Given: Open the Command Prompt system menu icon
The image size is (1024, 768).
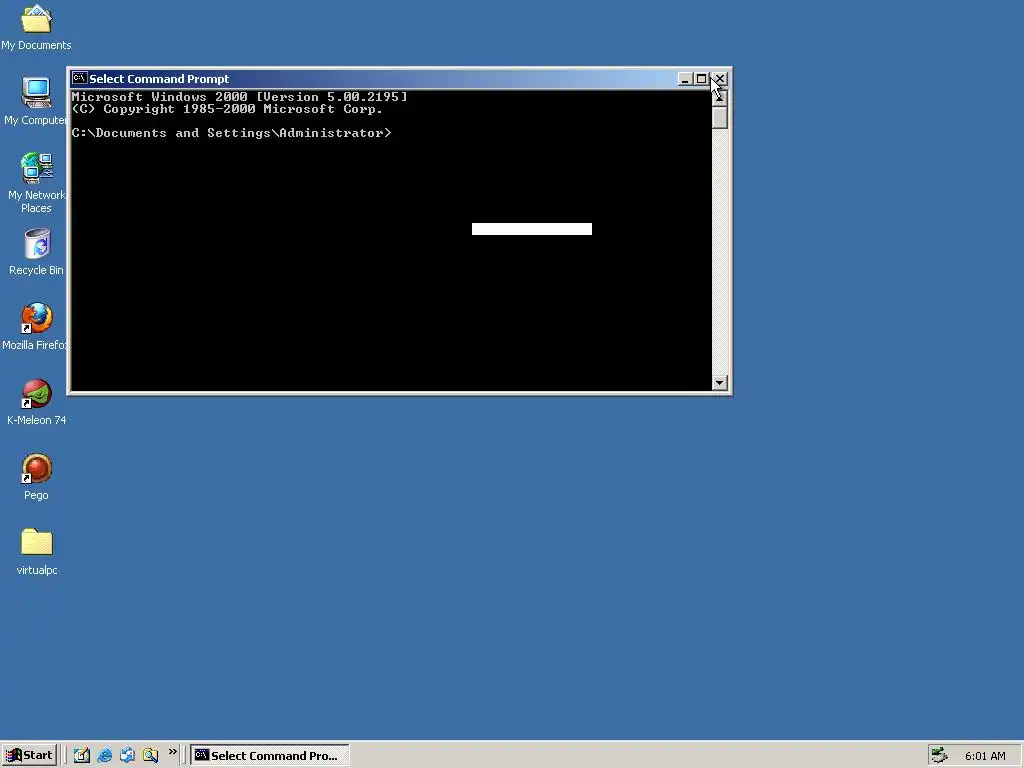Looking at the screenshot, I should coord(79,78).
